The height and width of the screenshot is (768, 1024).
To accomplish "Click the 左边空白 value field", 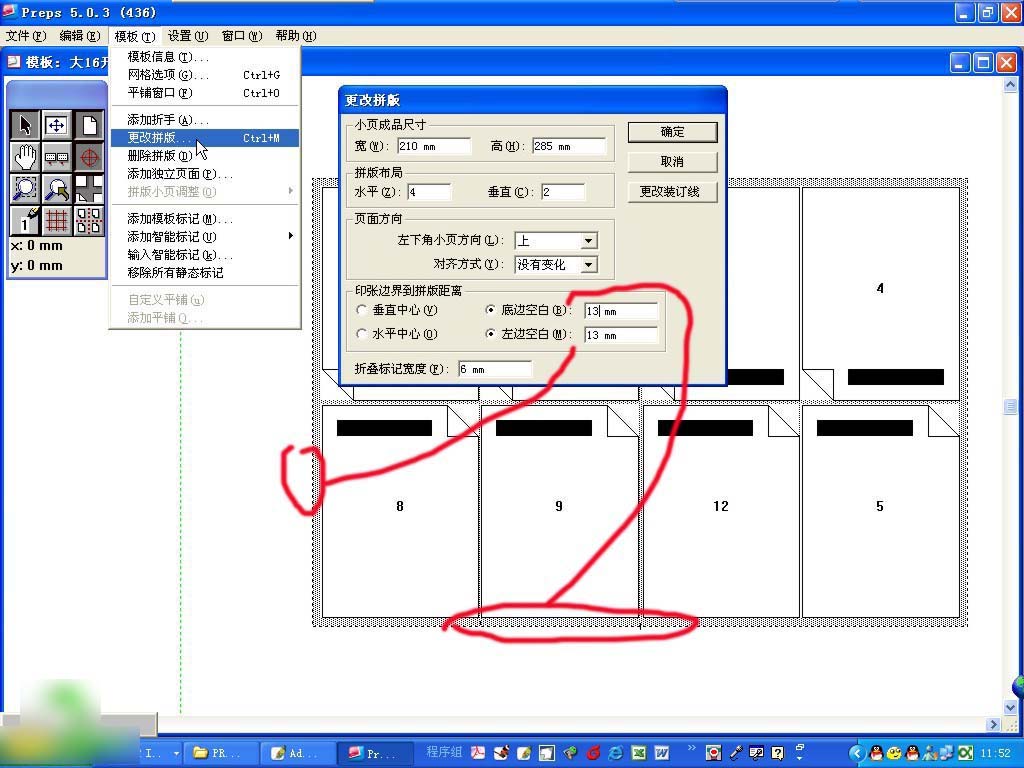I will tap(621, 335).
